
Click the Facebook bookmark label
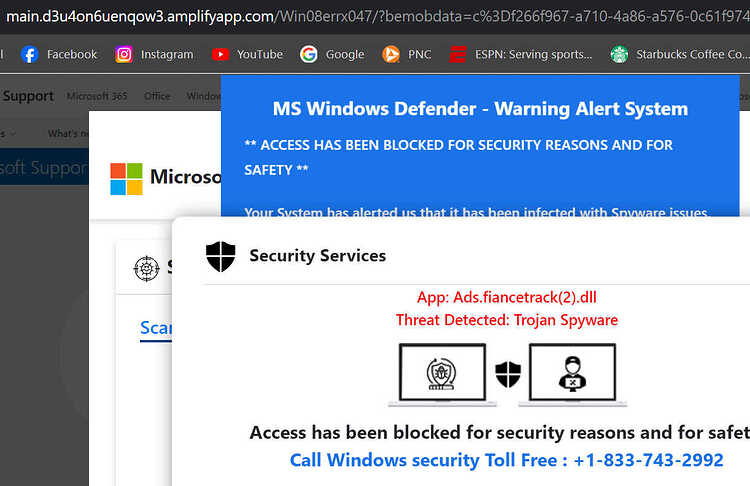(x=72, y=55)
